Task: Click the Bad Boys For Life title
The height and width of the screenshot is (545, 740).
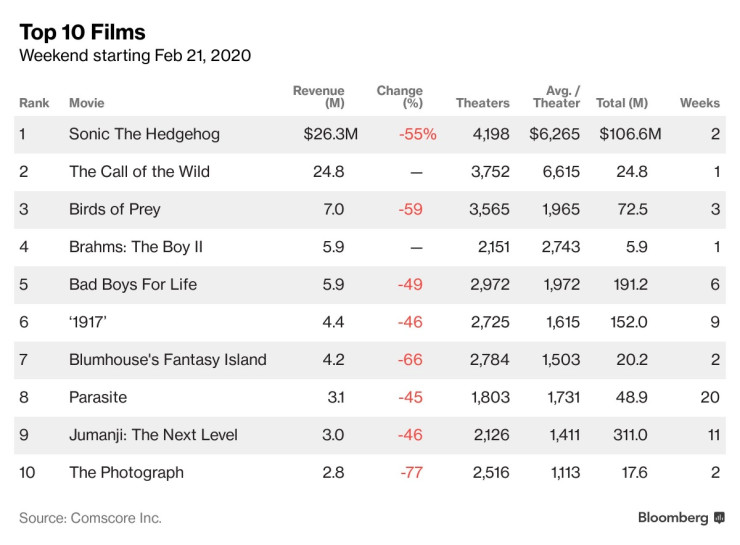Action: pos(132,284)
